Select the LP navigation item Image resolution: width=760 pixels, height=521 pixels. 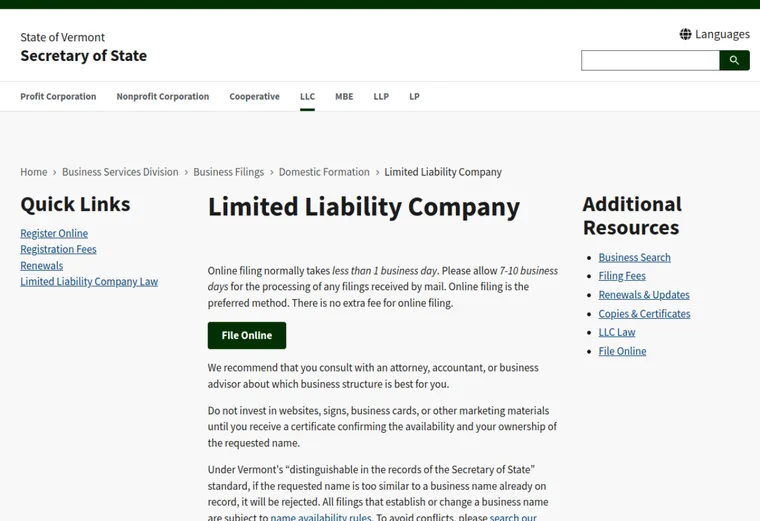(414, 96)
